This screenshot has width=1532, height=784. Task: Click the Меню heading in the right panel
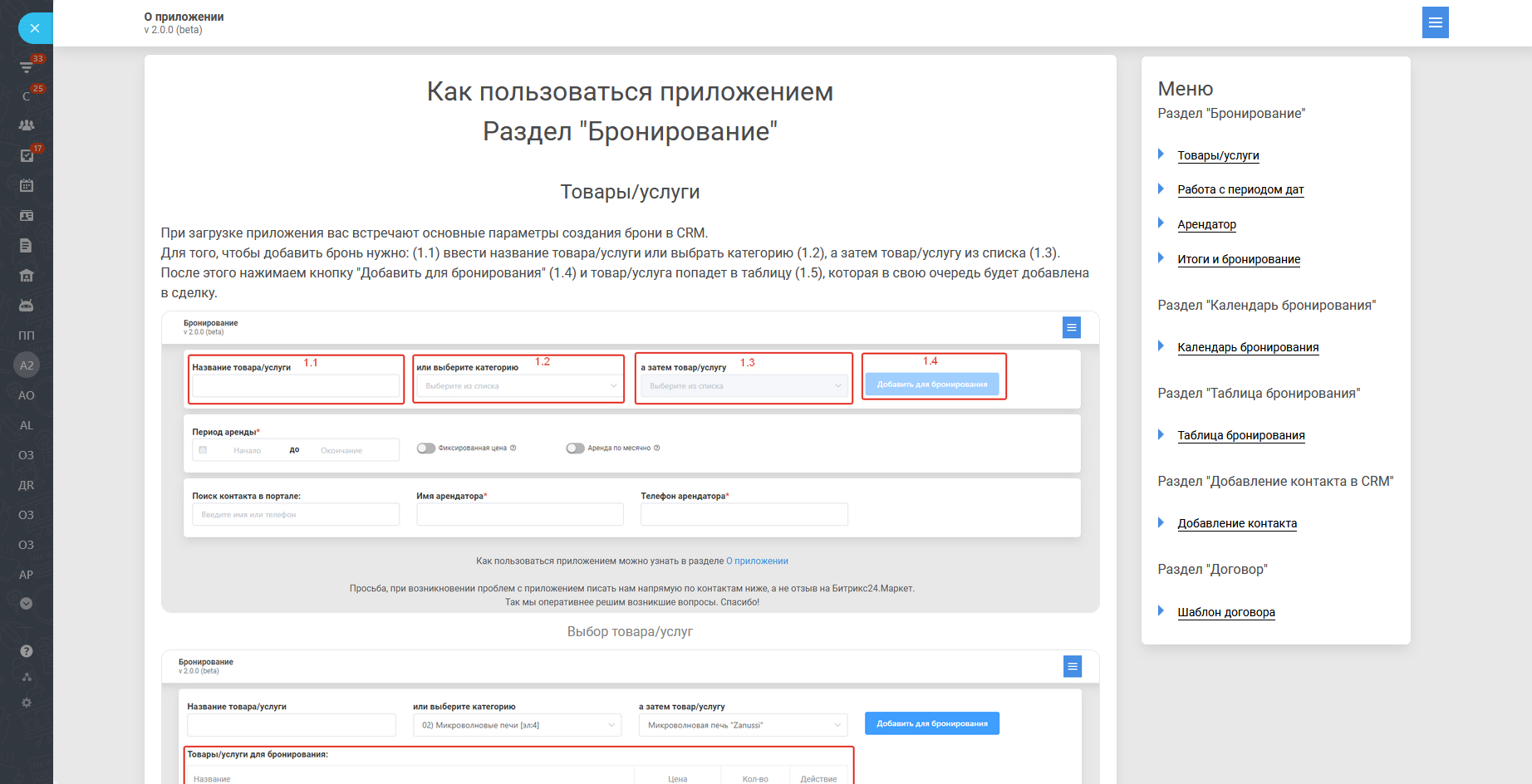(x=1186, y=89)
